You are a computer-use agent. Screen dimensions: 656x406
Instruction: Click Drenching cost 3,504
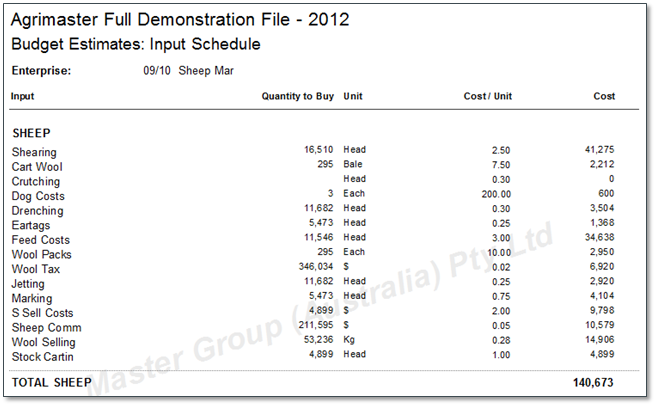pyautogui.click(x=602, y=208)
